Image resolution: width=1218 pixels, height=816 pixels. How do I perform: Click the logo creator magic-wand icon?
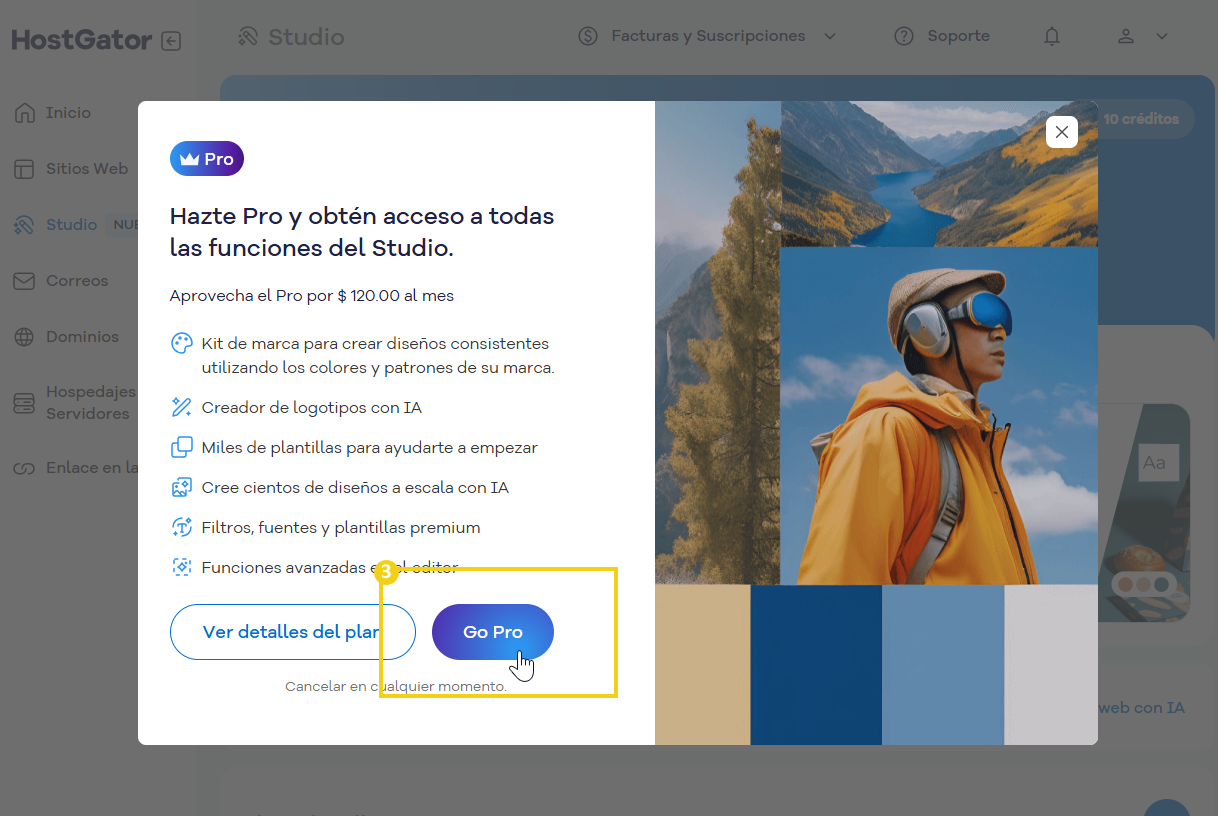pos(182,407)
